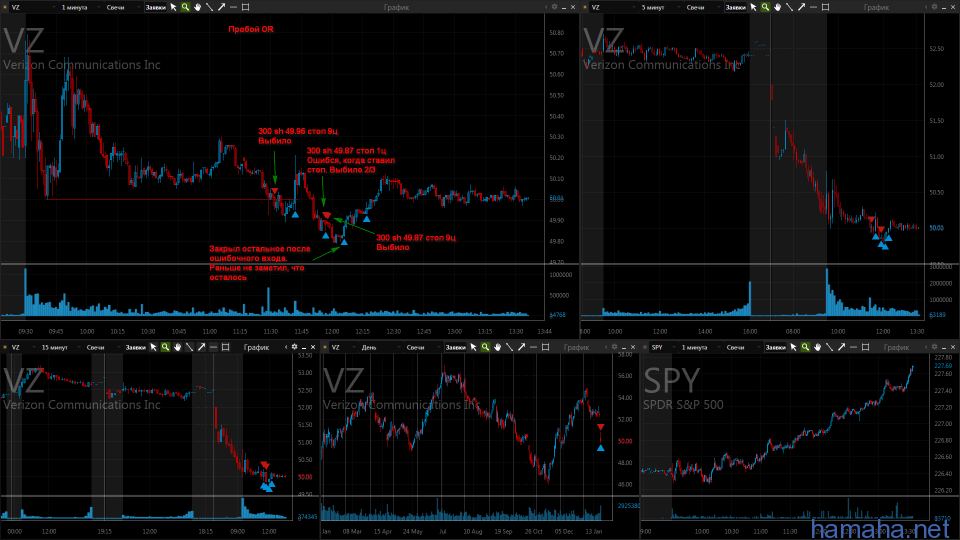Image resolution: width=960 pixels, height=540 pixels.
Task: Select the cursor tool in День chart
Action: point(473,347)
